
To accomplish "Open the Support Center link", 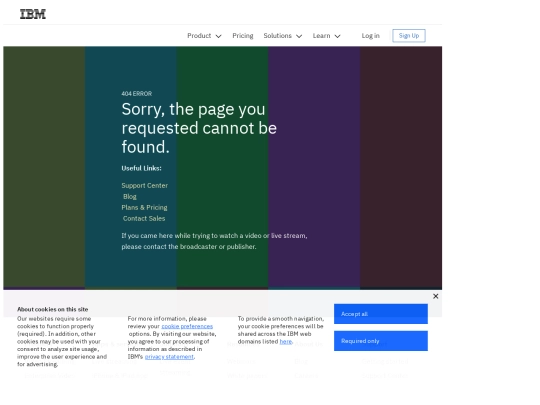I will [145, 185].
